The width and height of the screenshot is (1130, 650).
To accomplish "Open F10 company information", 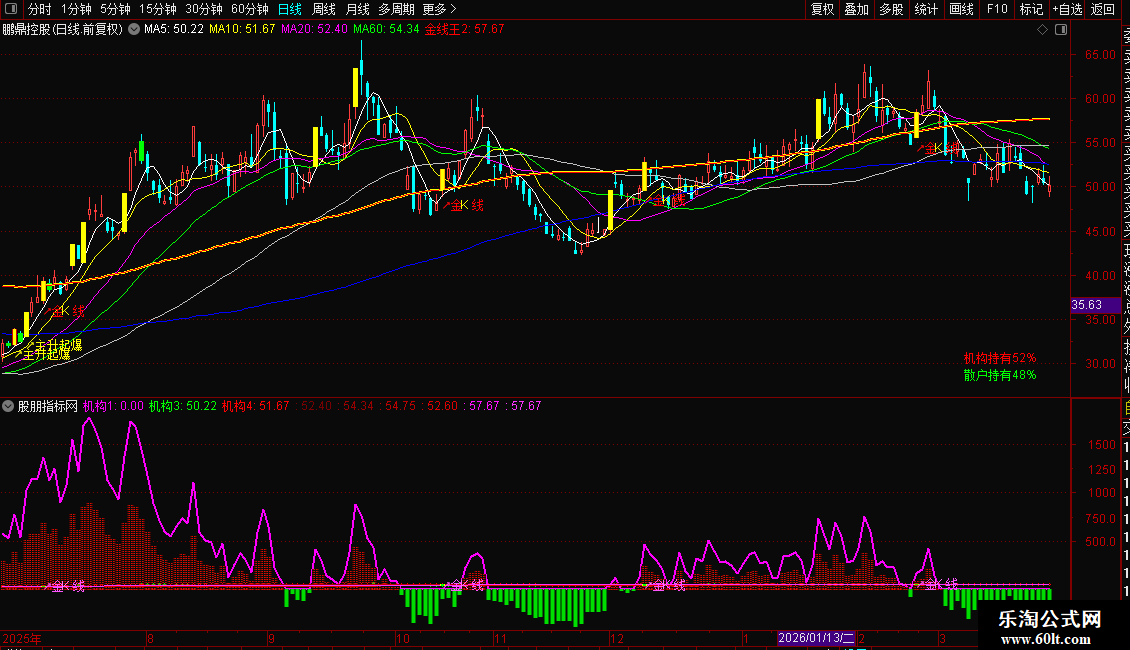I will click(997, 9).
